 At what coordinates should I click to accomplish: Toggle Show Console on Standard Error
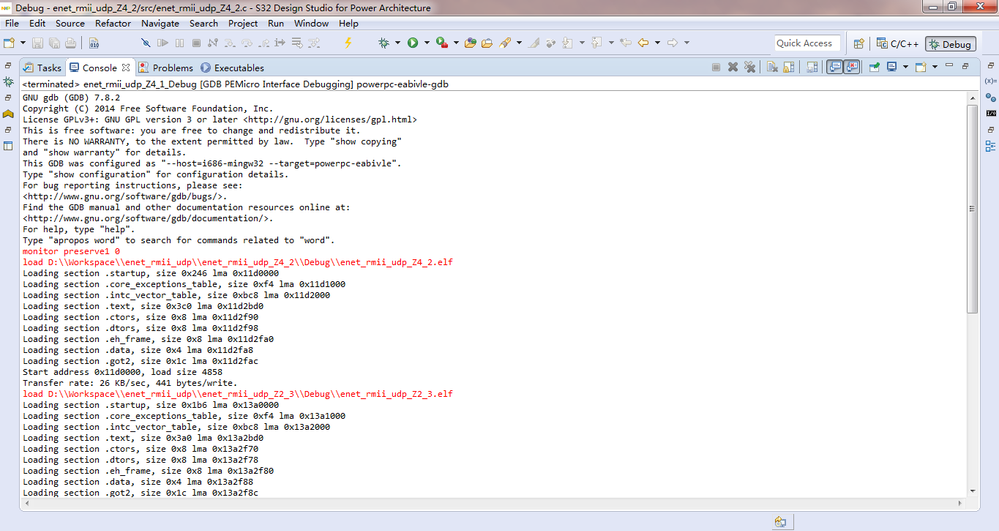(852, 67)
